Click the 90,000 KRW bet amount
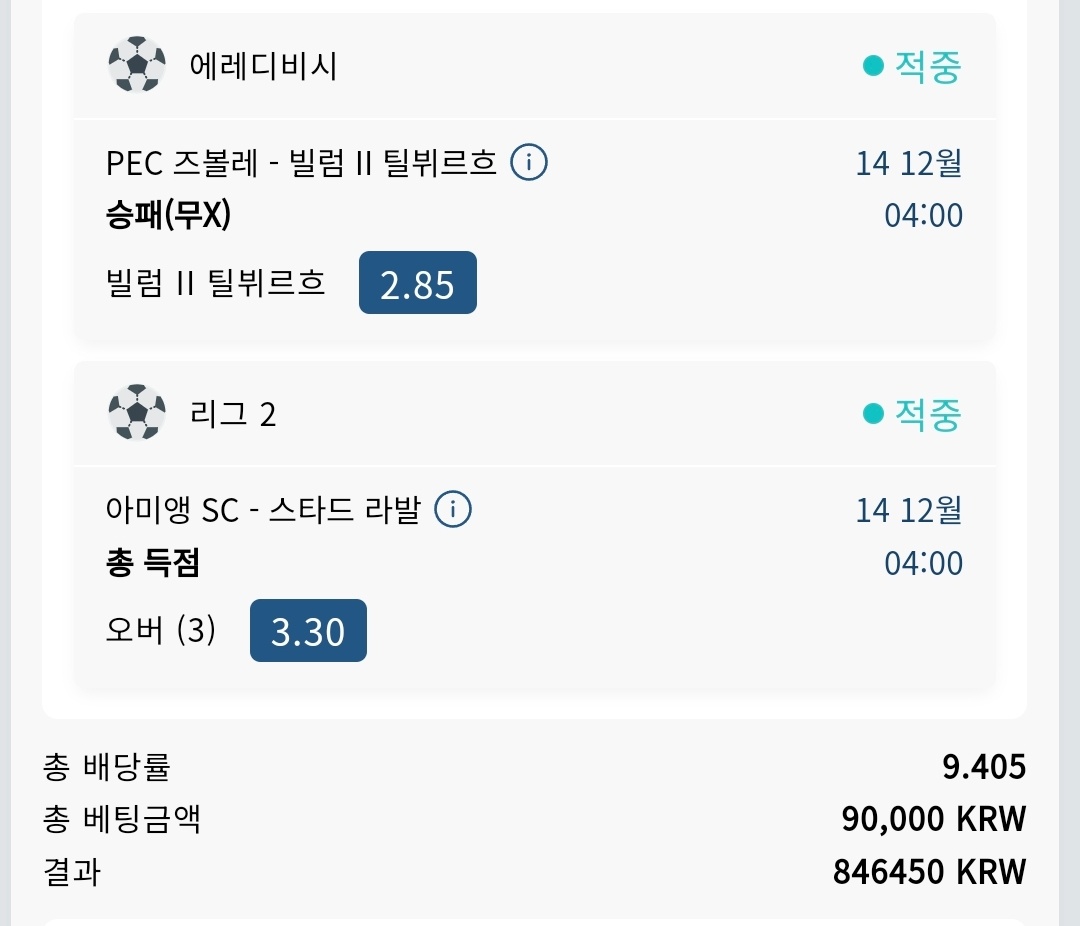Viewport: 1080px width, 926px height. click(934, 820)
